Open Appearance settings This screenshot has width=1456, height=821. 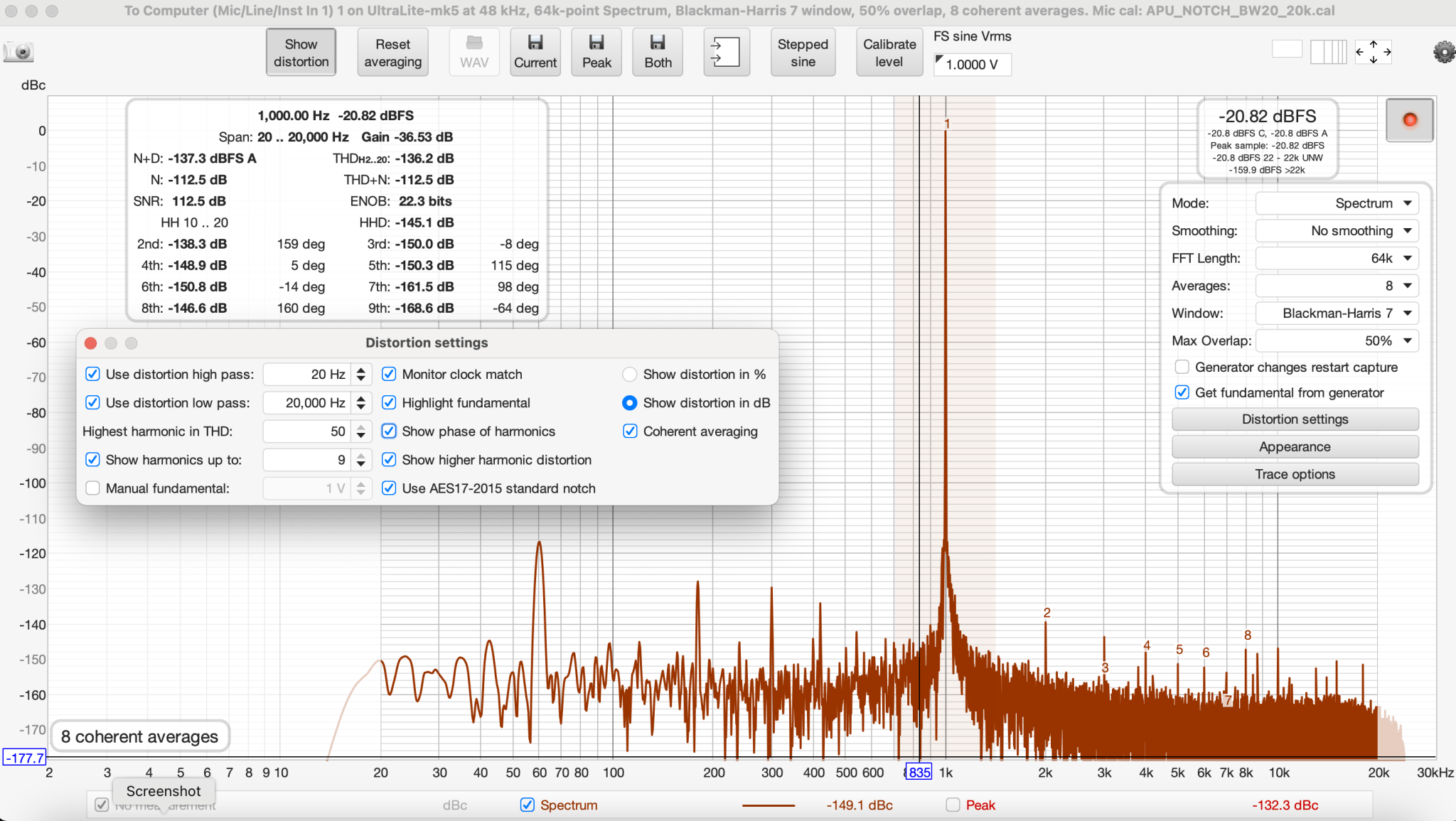1295,447
